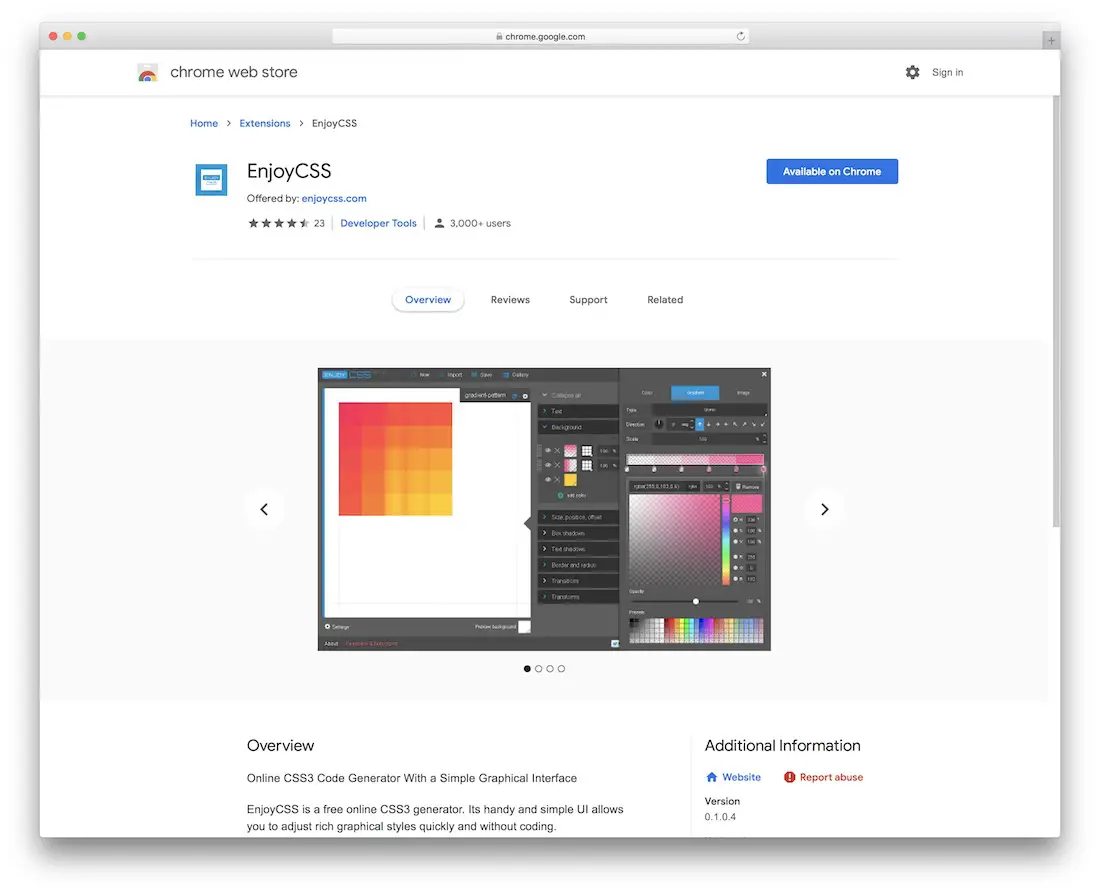This screenshot has width=1100, height=894.
Task: Select the first carousel dot indicator
Action: tap(528, 668)
